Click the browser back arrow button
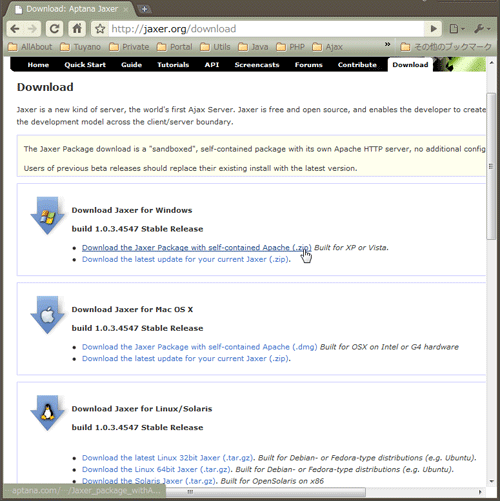 [x=15, y=29]
